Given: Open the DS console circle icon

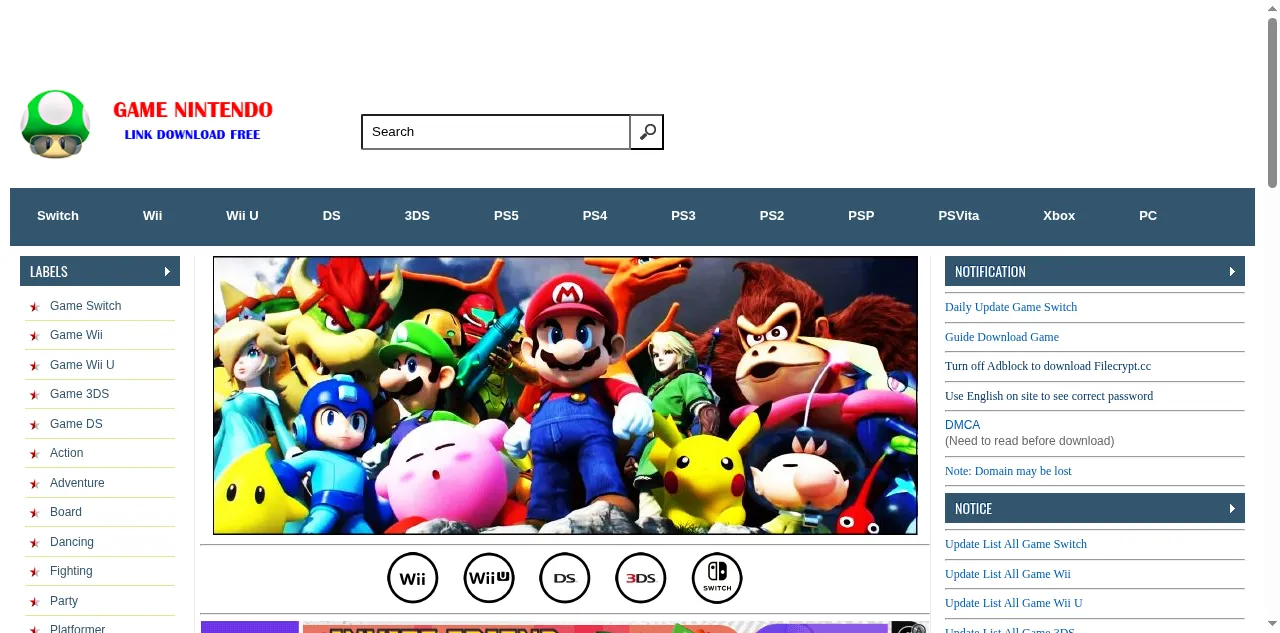Looking at the screenshot, I should click(x=565, y=578).
